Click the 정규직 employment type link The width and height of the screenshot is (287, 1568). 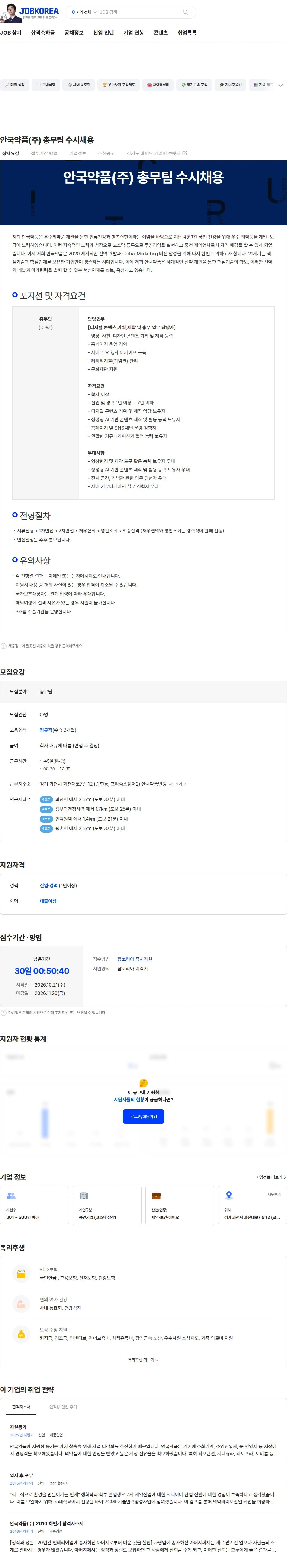coord(46,730)
